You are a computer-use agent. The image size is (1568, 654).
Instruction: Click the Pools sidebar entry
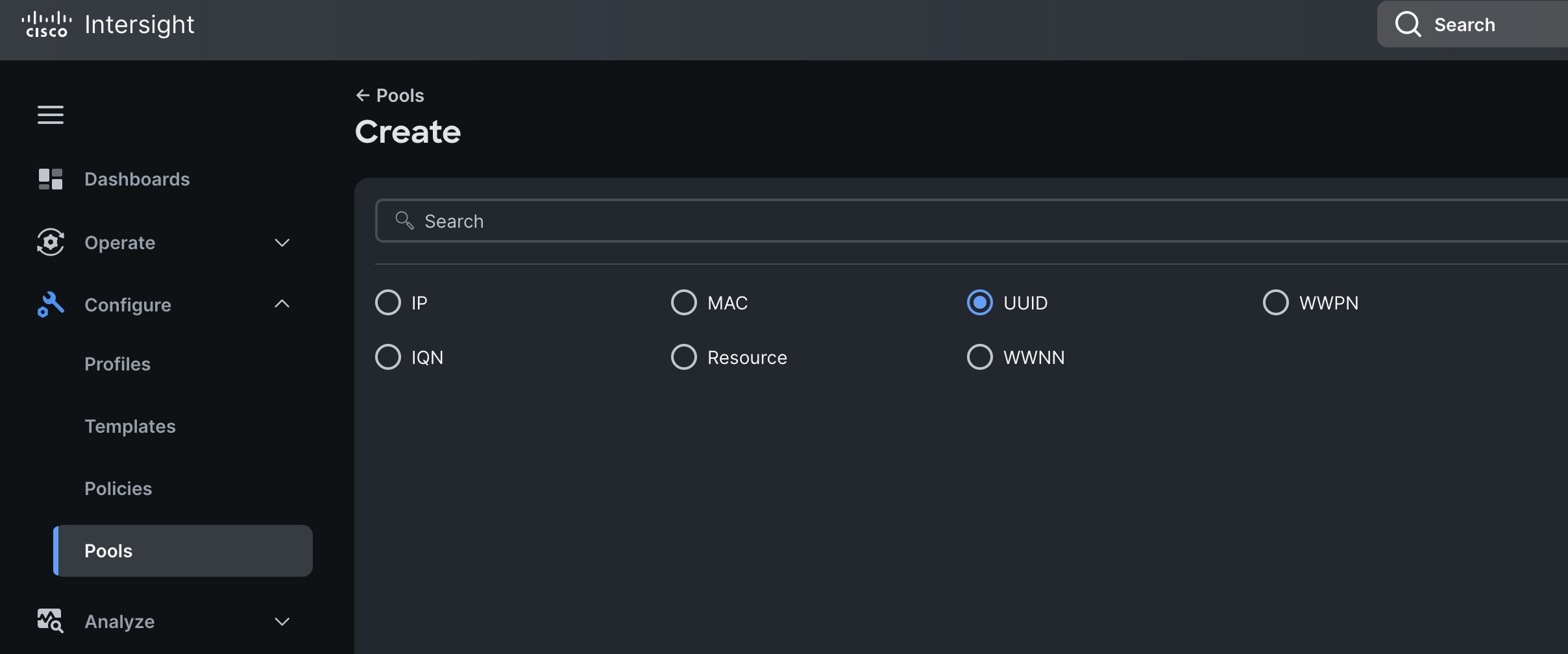(108, 550)
